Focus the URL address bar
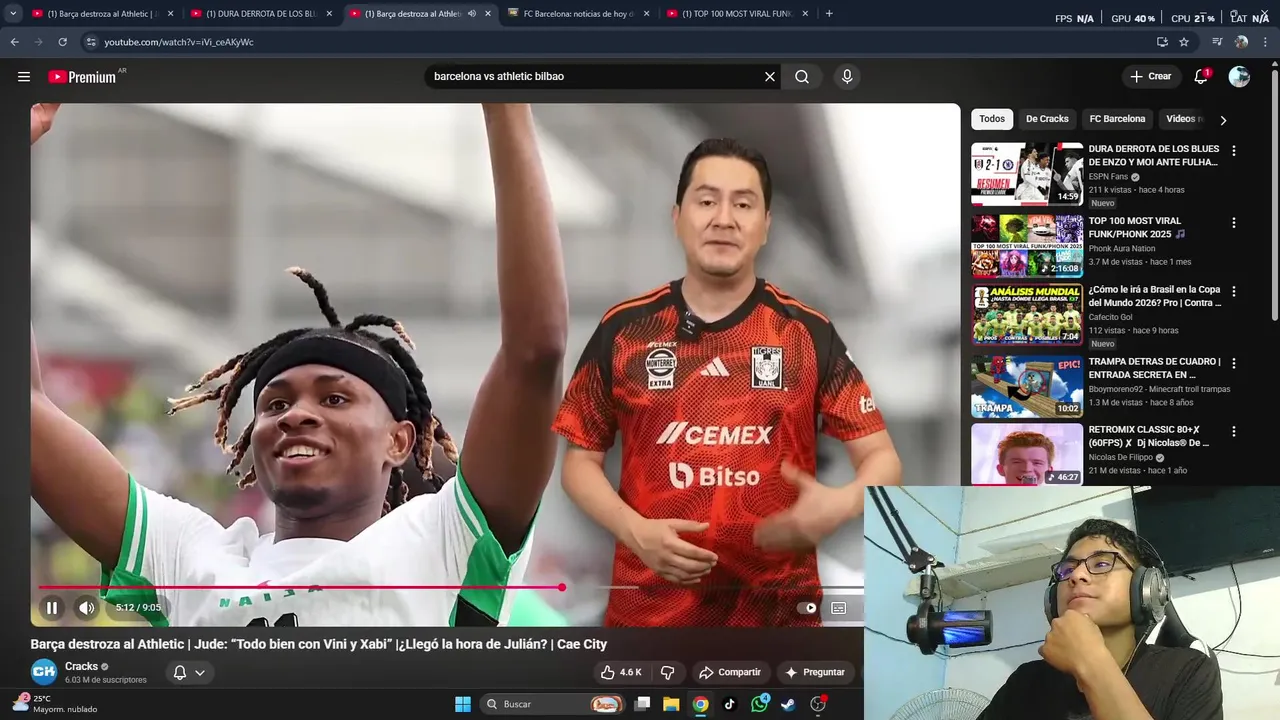This screenshot has height=720, width=1280. 620,42
